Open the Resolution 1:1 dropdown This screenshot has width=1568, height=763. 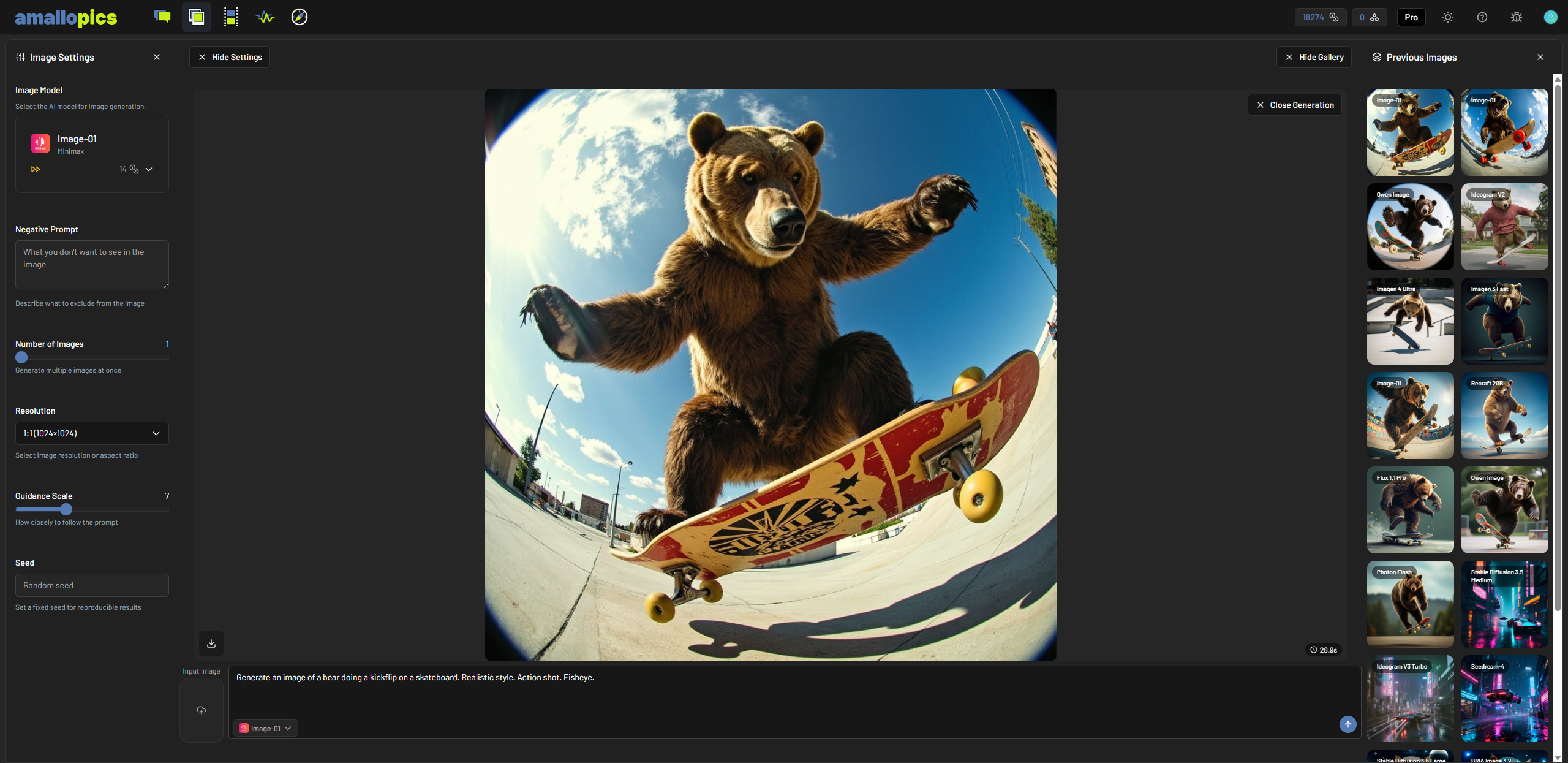[92, 433]
